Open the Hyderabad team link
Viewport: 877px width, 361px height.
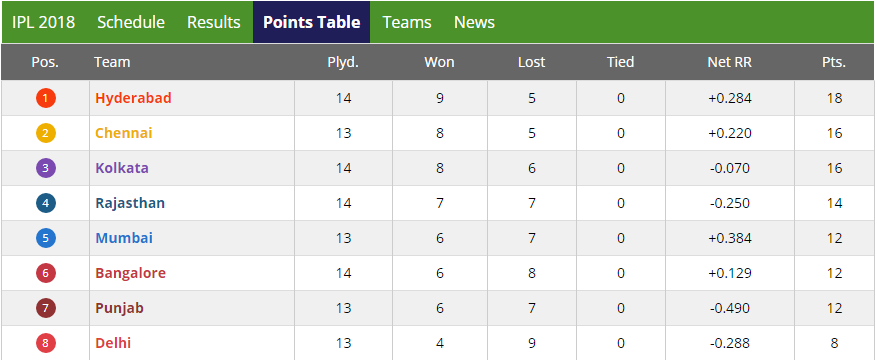click(x=133, y=98)
